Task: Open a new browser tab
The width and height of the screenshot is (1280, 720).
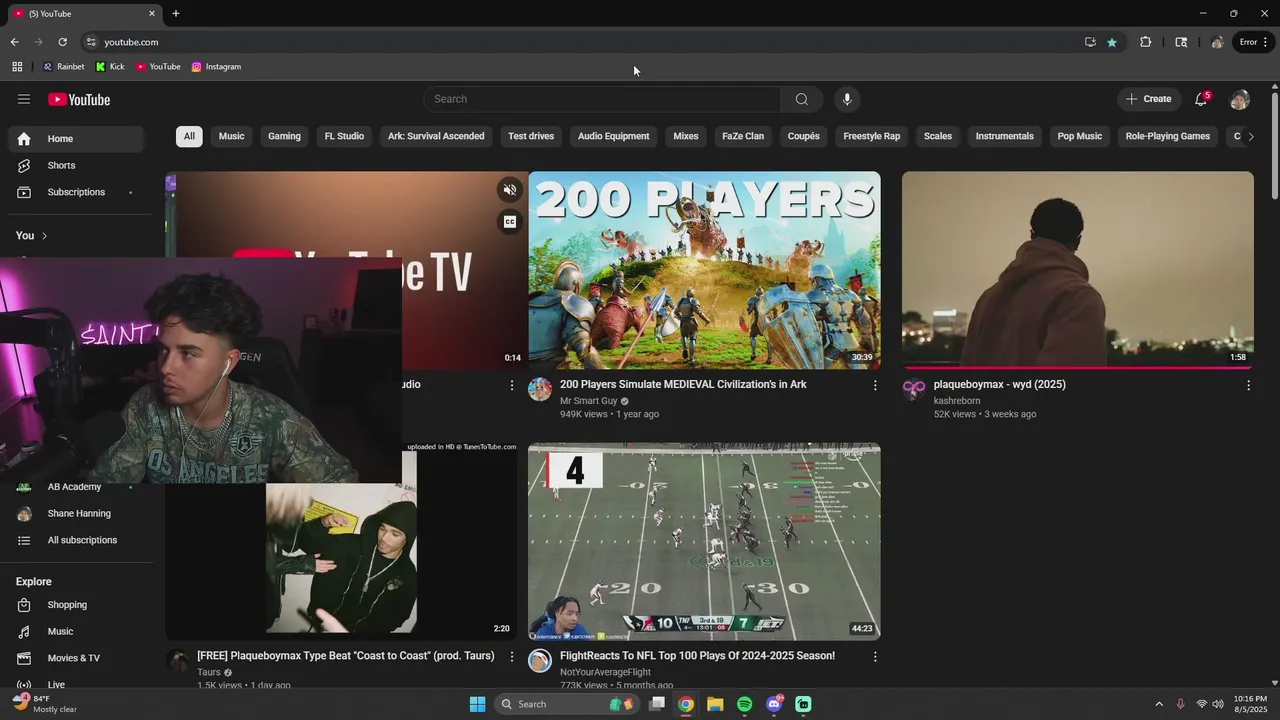Action: pyautogui.click(x=176, y=14)
